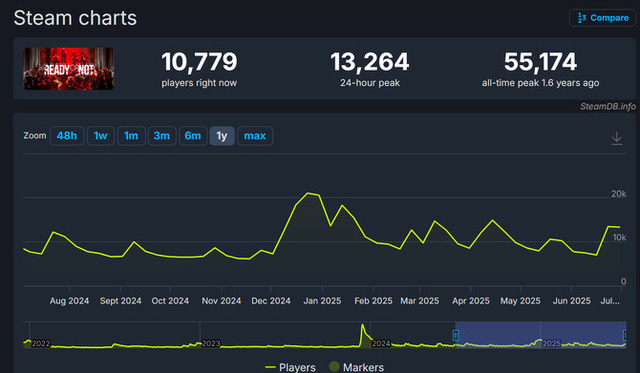Click the Jun 2025 axis label

(x=571, y=301)
